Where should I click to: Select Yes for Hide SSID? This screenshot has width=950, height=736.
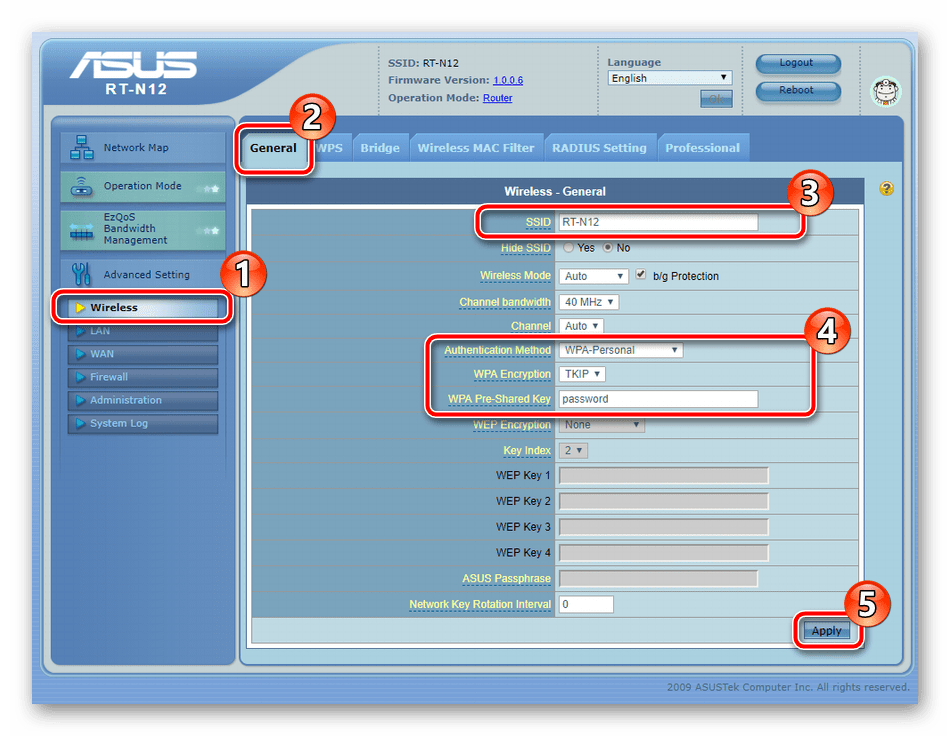[x=568, y=248]
